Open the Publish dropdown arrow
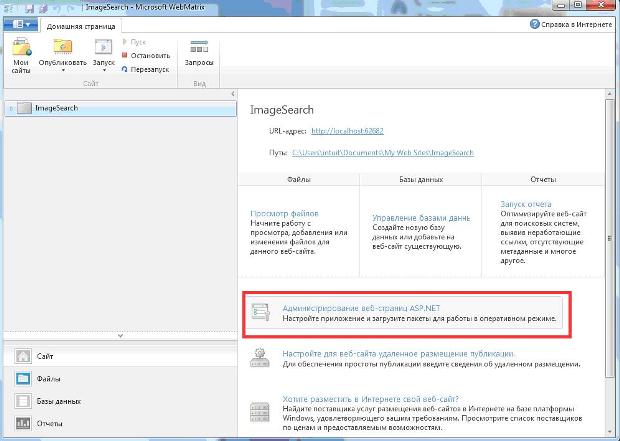 tap(63, 71)
